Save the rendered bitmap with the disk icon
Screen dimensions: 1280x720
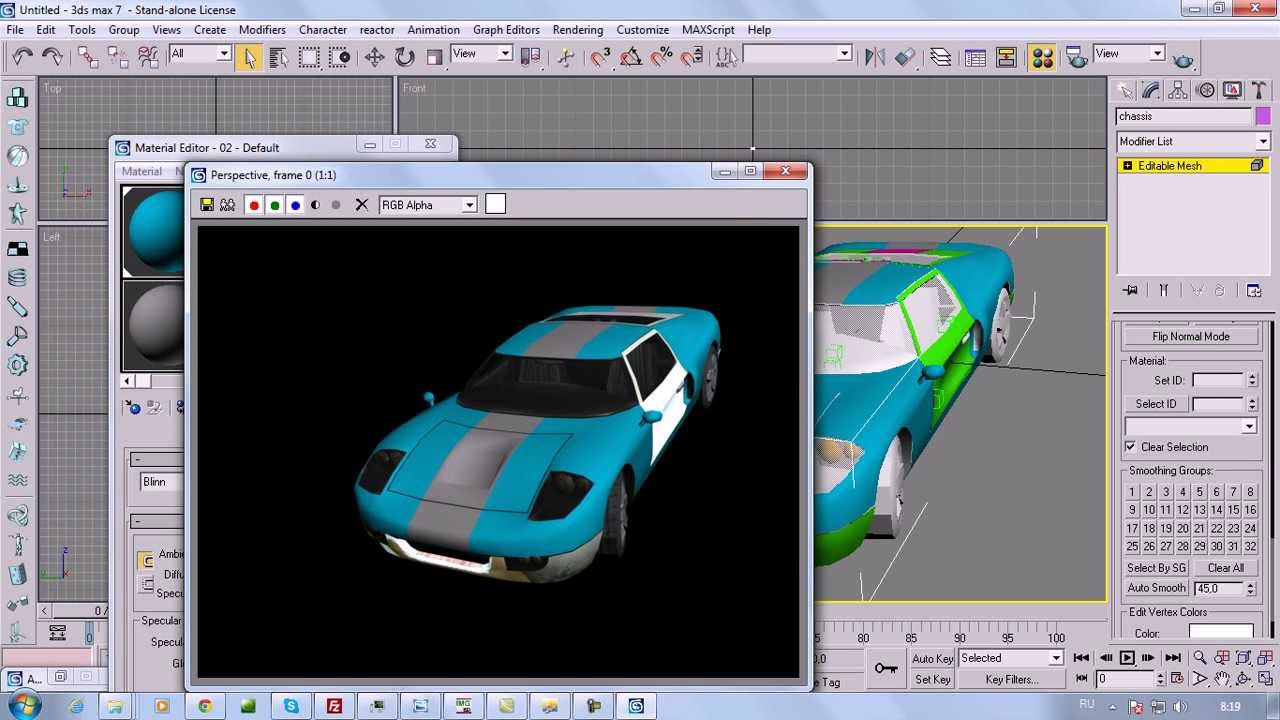pyautogui.click(x=207, y=205)
